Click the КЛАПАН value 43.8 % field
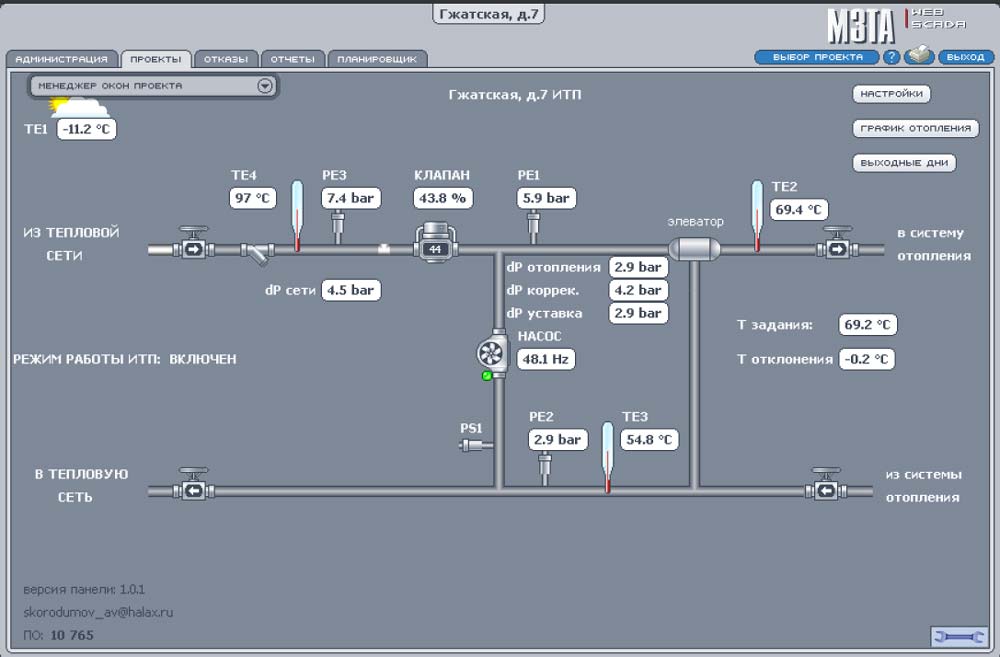The image size is (1000, 657). [443, 198]
